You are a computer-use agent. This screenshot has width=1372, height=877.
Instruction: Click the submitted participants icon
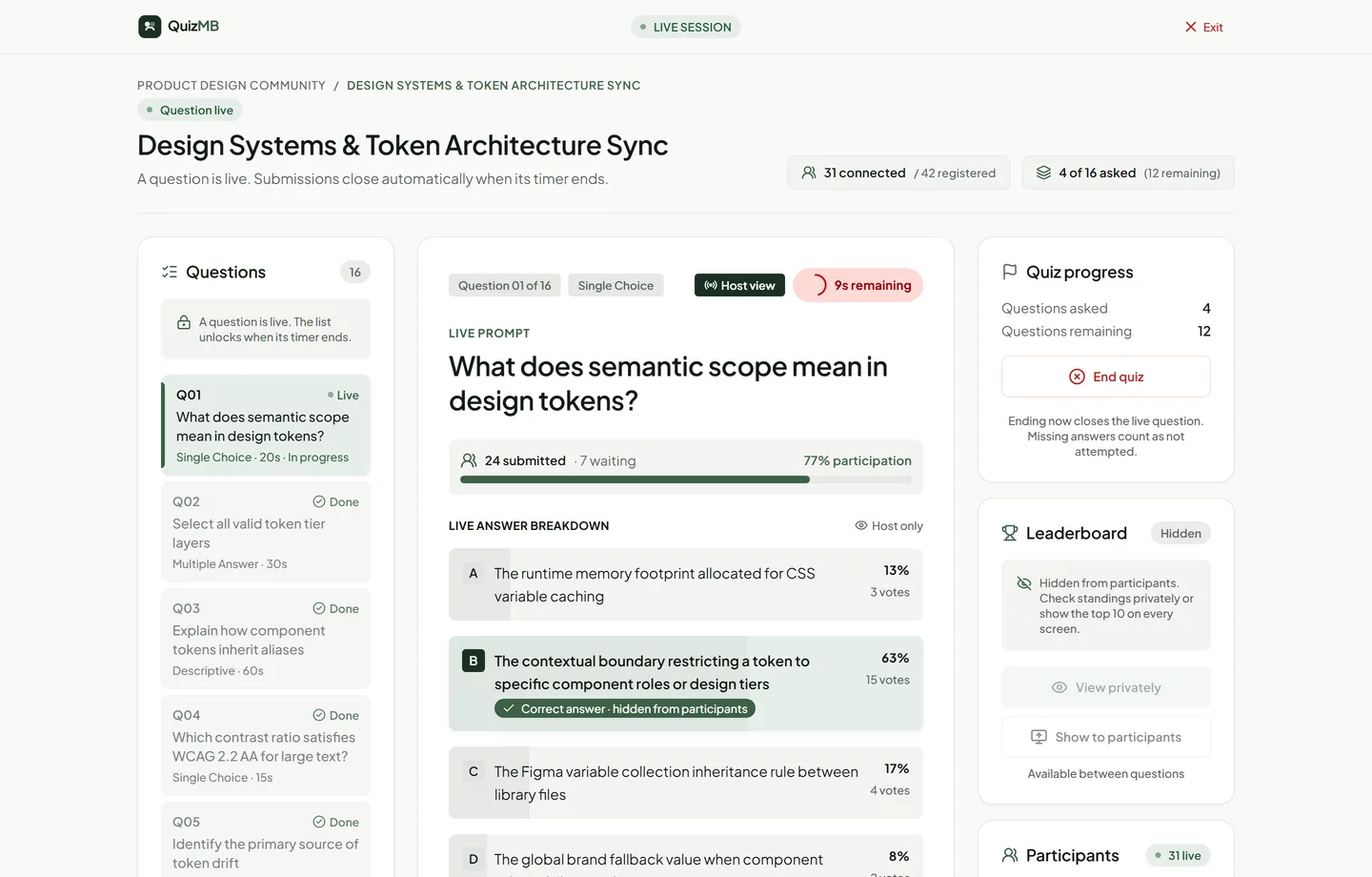click(469, 460)
